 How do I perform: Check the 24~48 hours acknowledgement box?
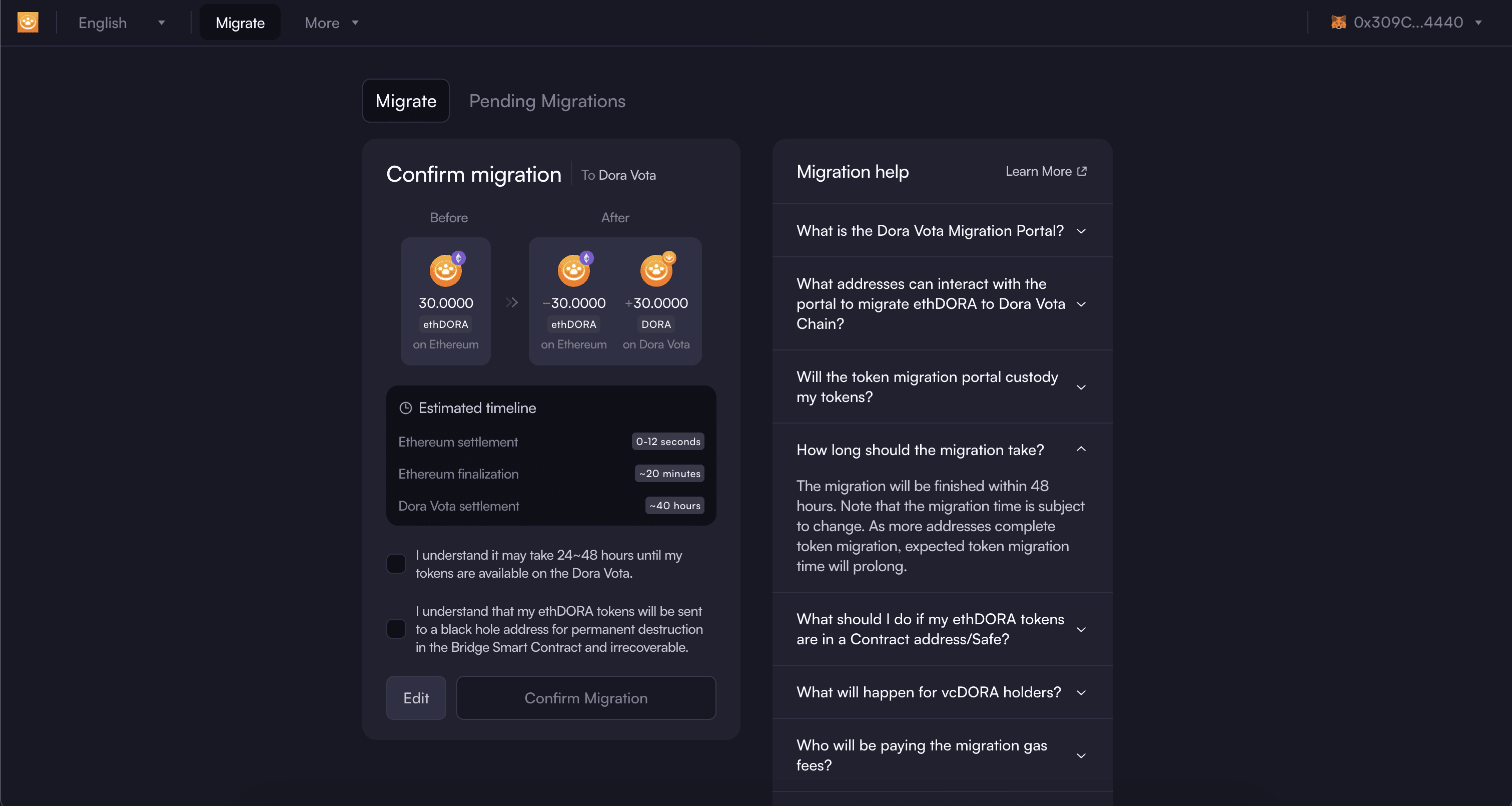(x=396, y=564)
